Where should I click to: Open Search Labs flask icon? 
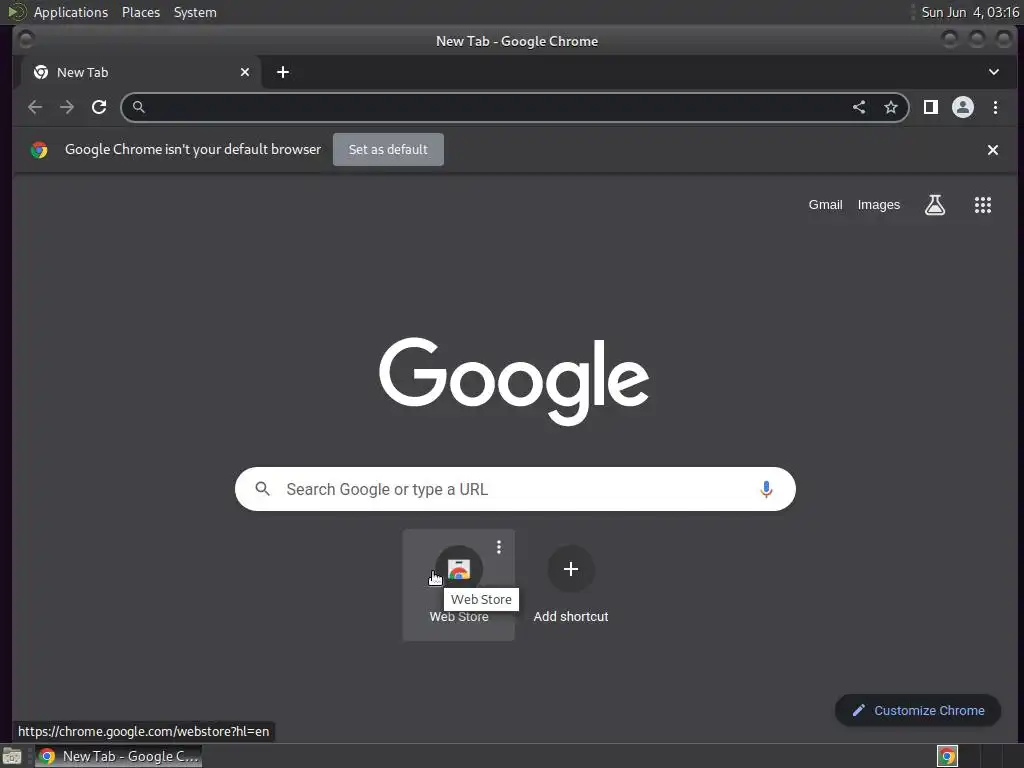click(x=935, y=205)
